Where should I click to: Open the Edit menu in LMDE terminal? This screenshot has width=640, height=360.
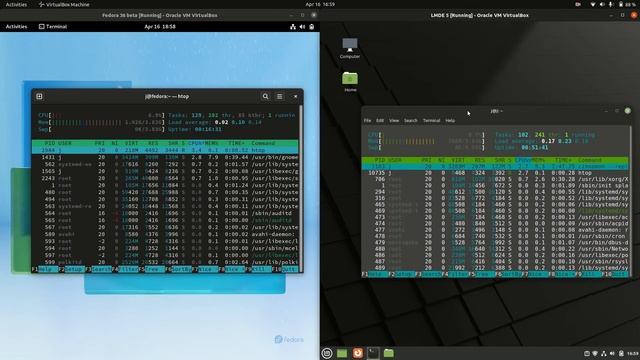380,120
